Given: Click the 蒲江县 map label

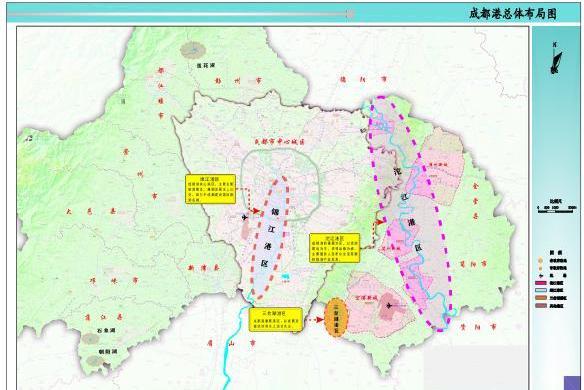Looking at the screenshot, I should click(104, 317).
